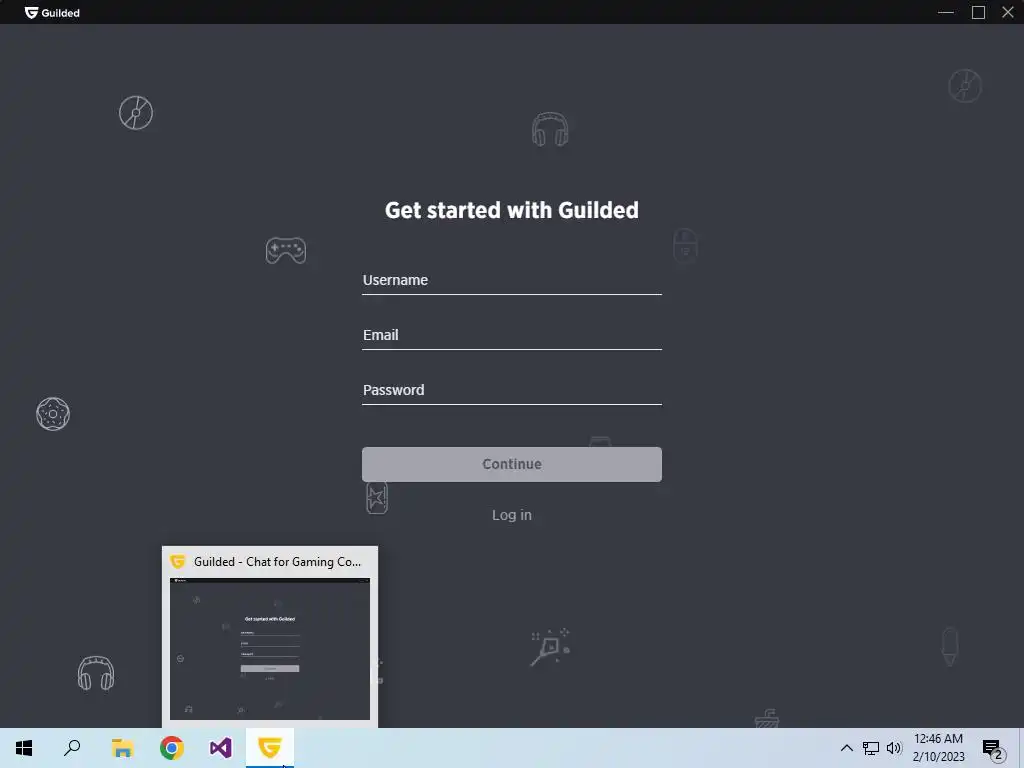This screenshot has height=768, width=1024.
Task: Click the preview title 'Guilded - Chat for Gaming Co...'
Action: coord(277,562)
